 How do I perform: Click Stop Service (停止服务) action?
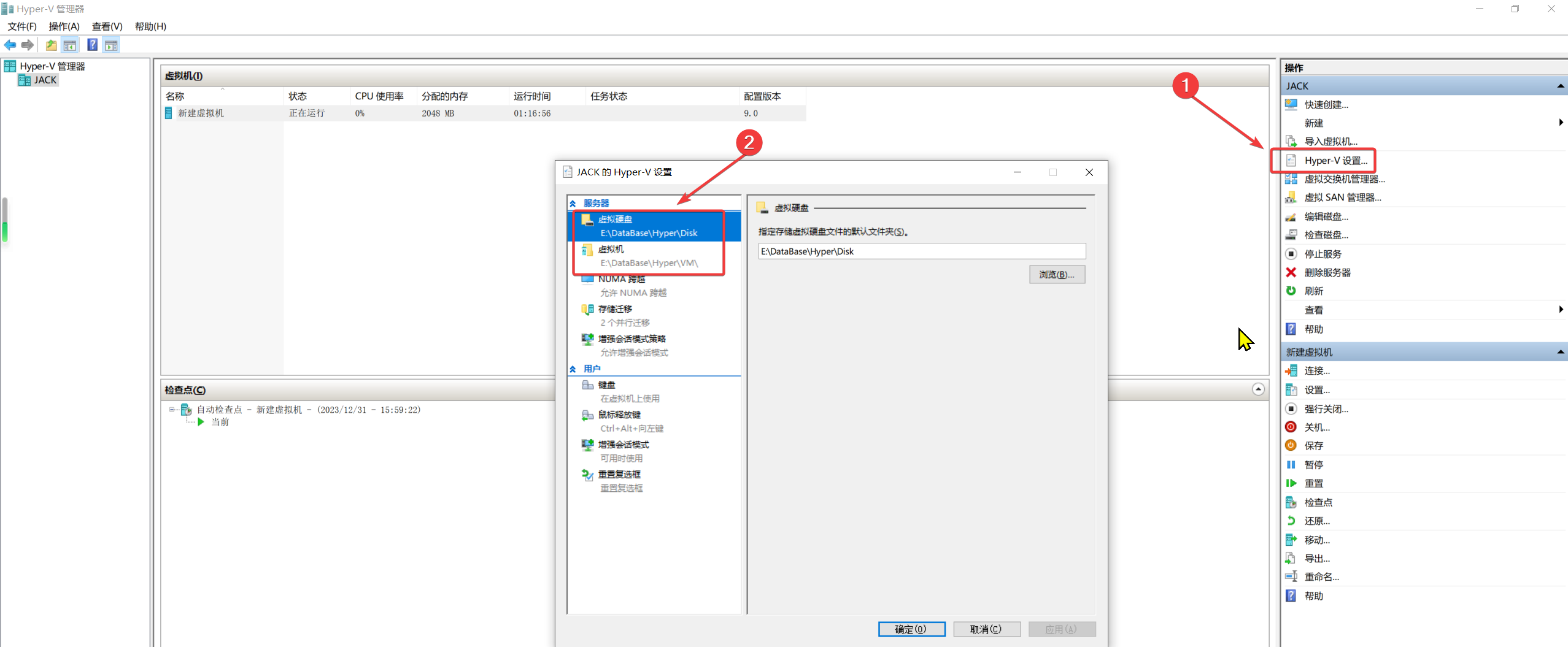pos(1322,254)
